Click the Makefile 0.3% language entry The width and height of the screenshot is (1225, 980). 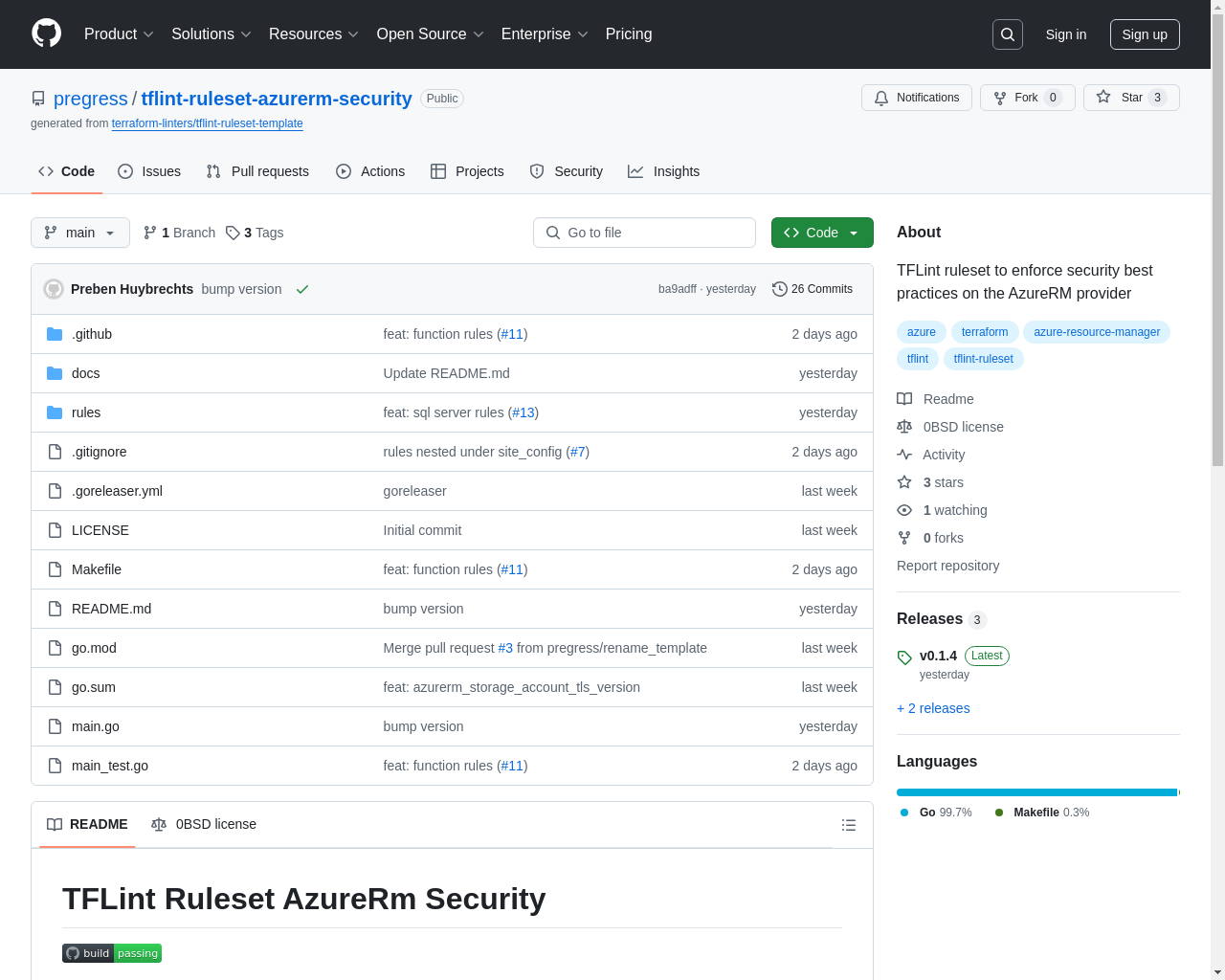(1042, 813)
